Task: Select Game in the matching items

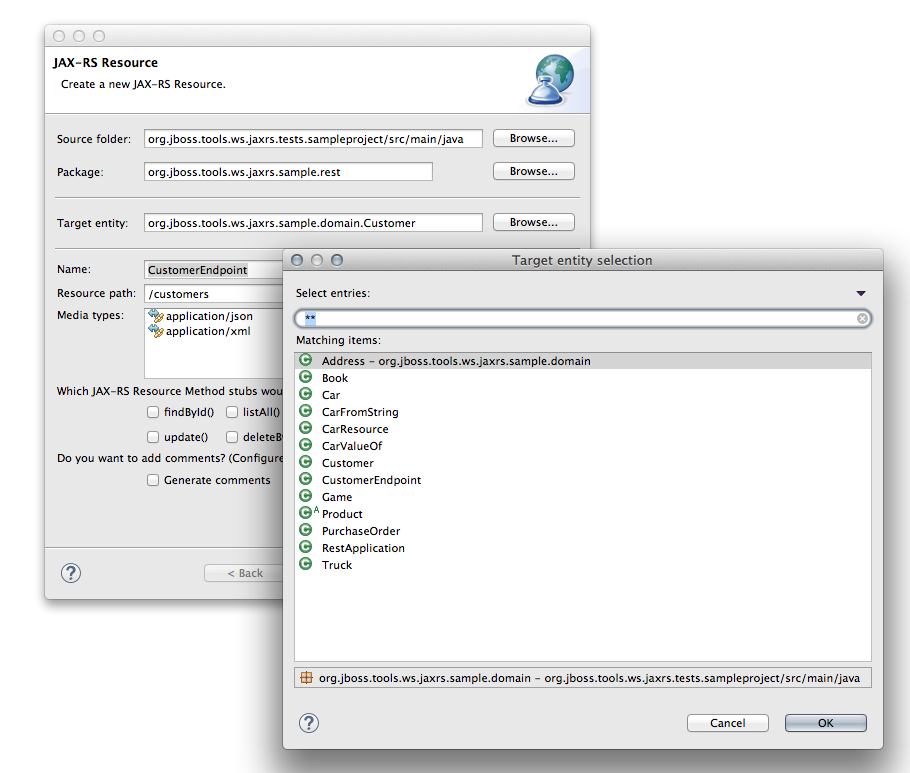Action: [x=583, y=497]
